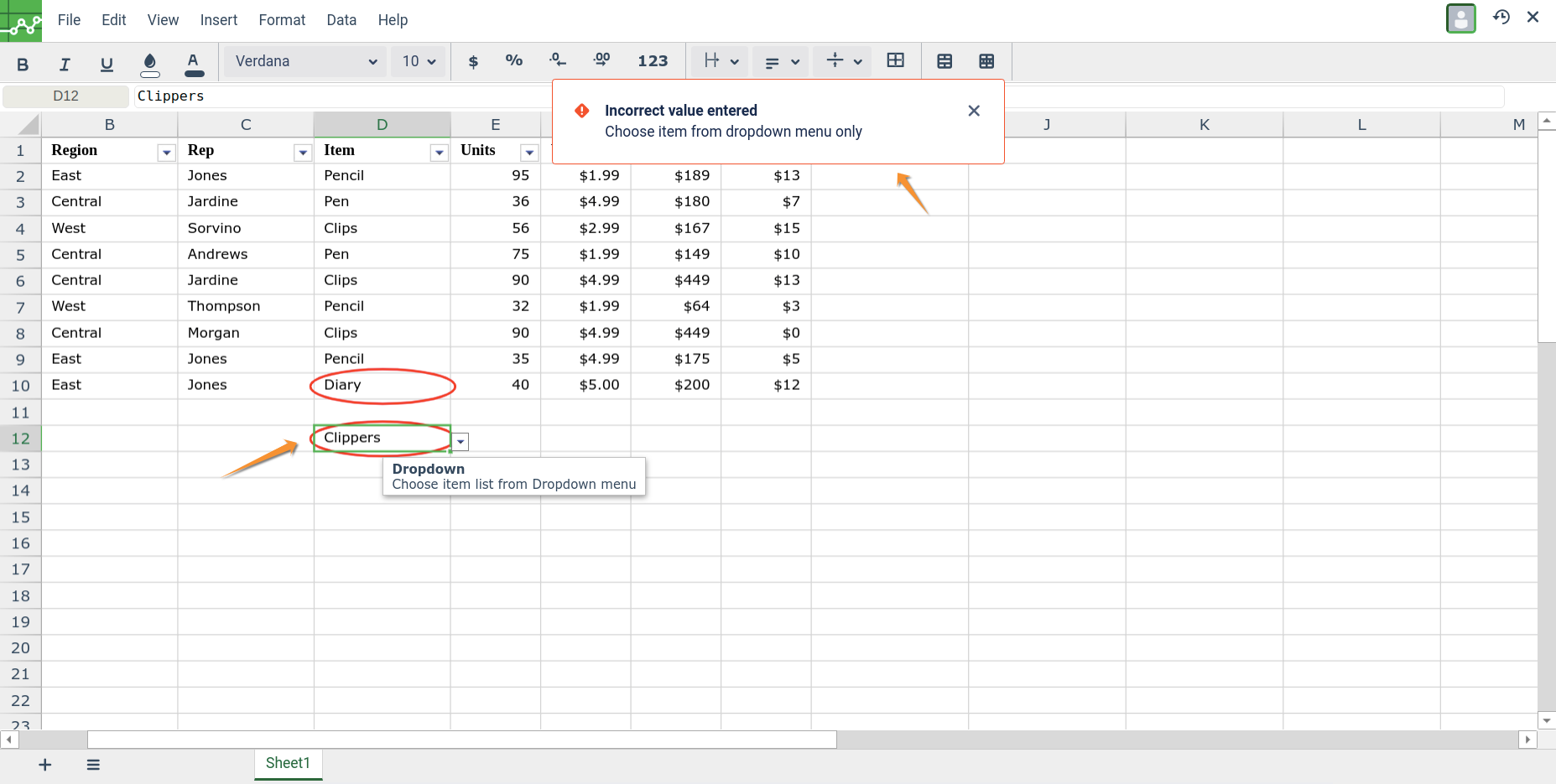Select column D header
The image size is (1556, 784).
click(x=382, y=125)
